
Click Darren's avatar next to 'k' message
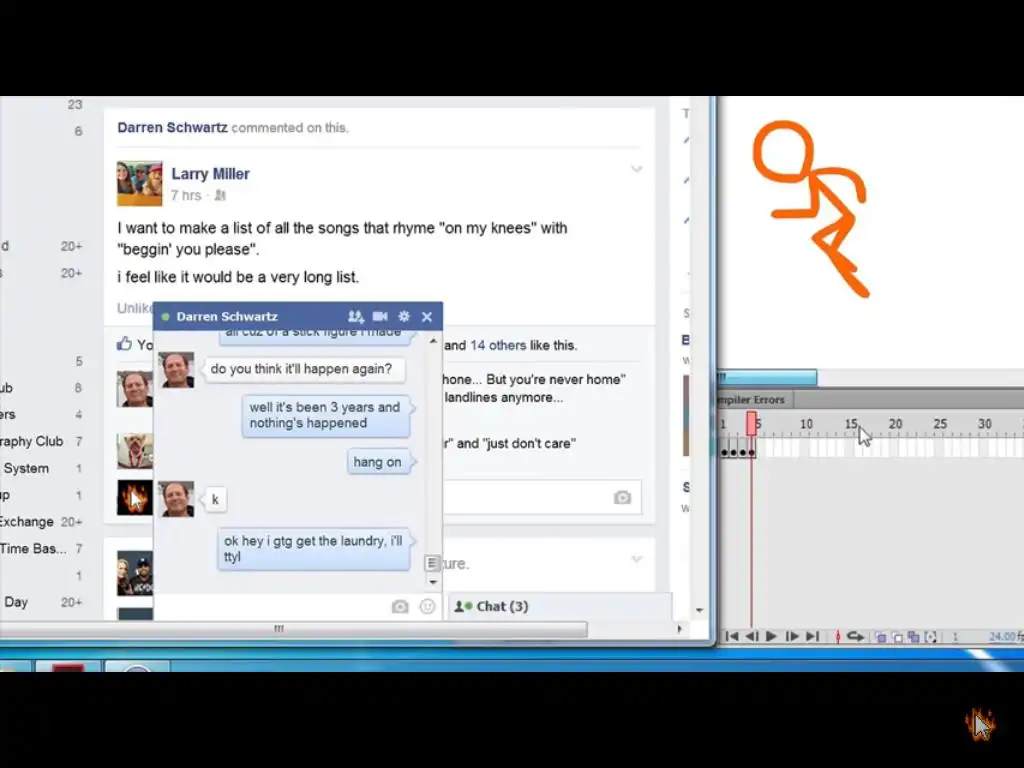click(176, 499)
